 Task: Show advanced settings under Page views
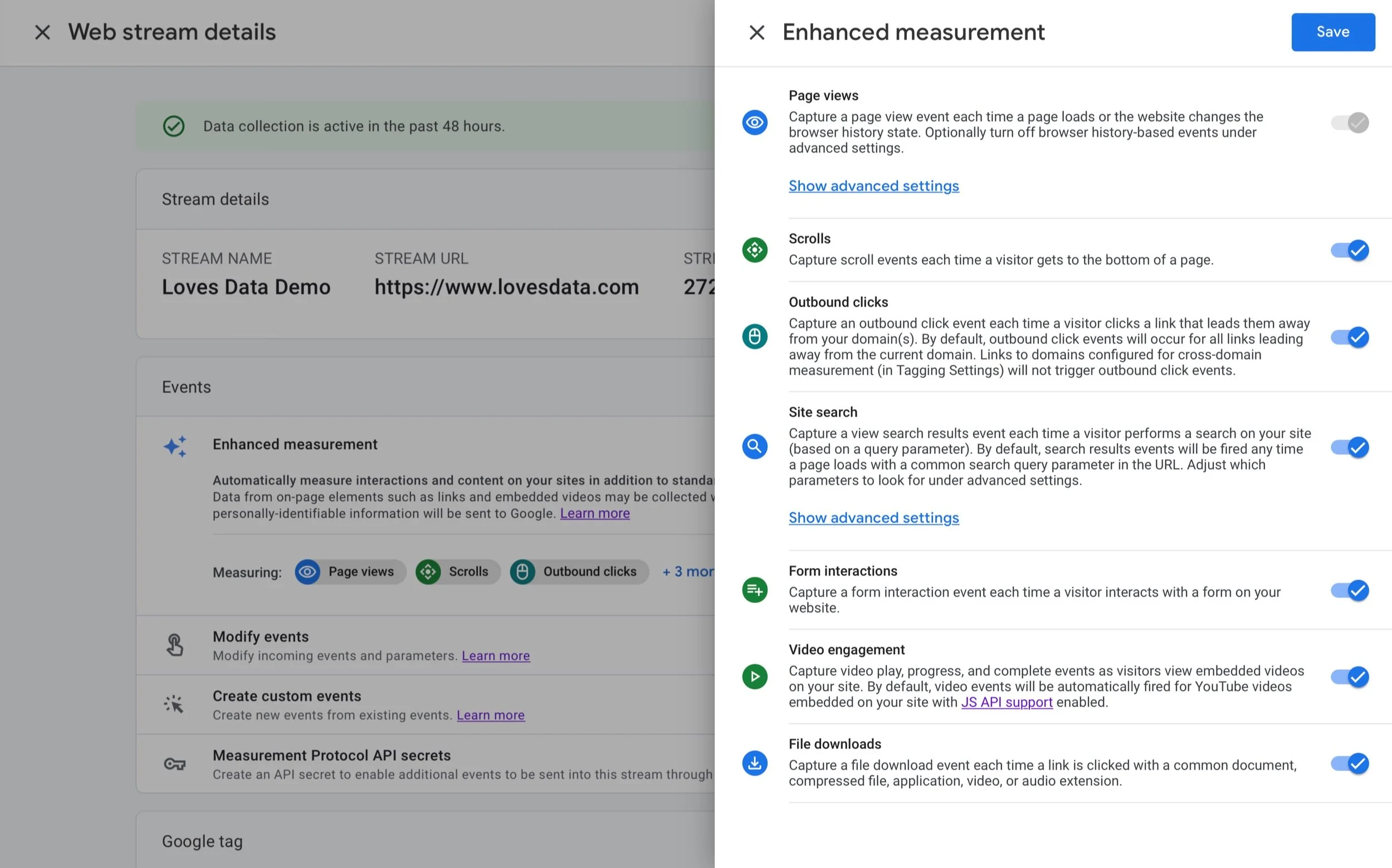pos(873,186)
